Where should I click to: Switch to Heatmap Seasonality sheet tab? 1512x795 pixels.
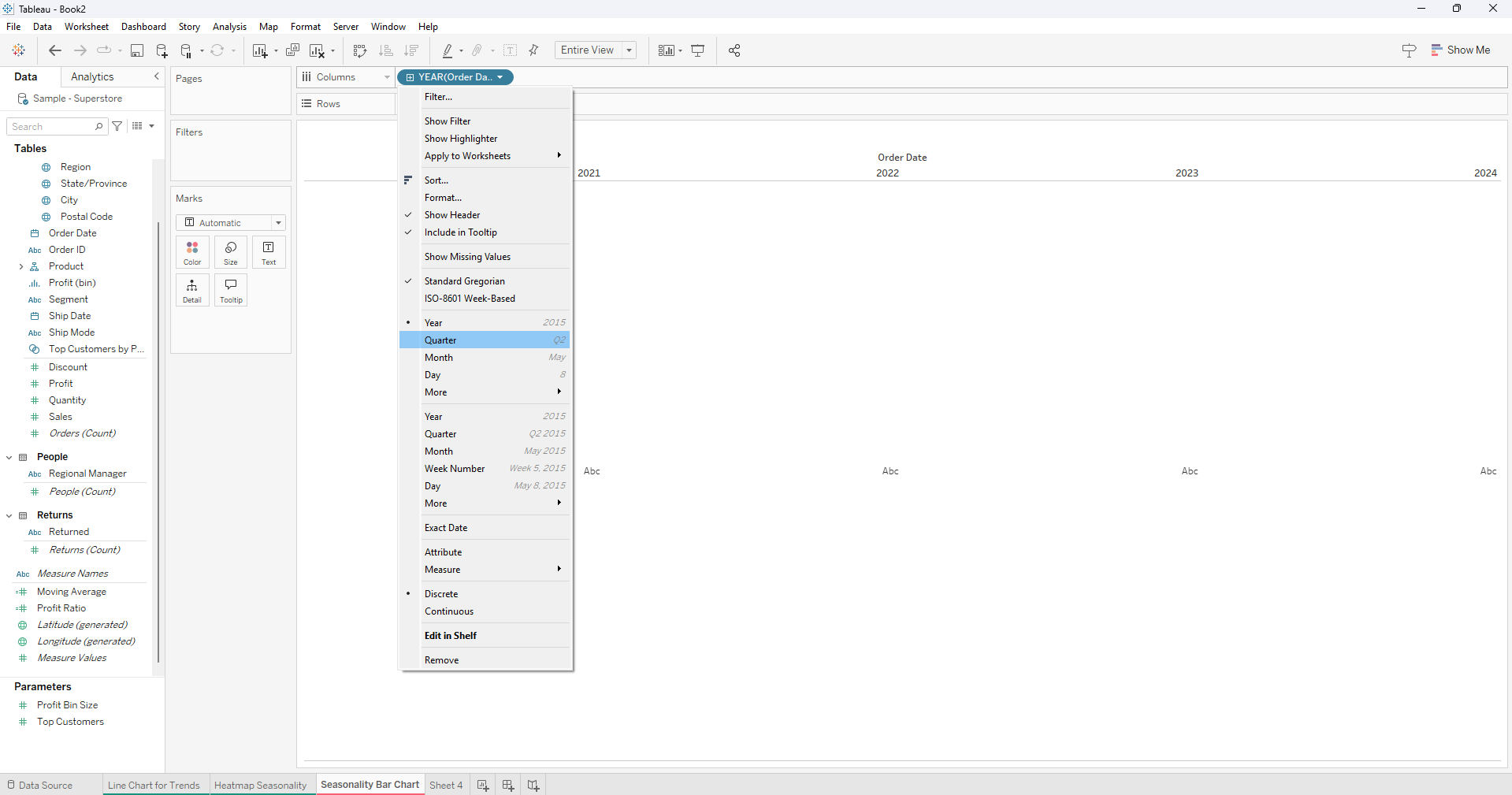pyautogui.click(x=260, y=785)
